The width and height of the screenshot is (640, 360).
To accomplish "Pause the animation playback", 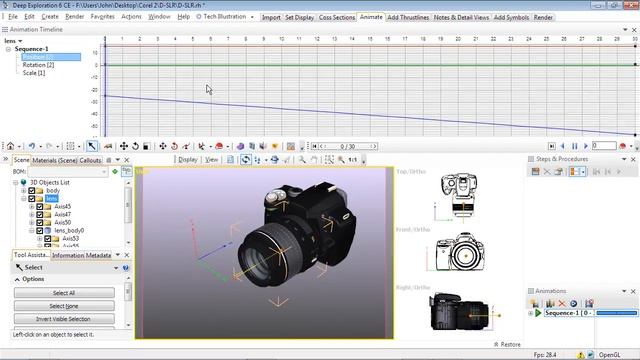I will [x=575, y=146].
